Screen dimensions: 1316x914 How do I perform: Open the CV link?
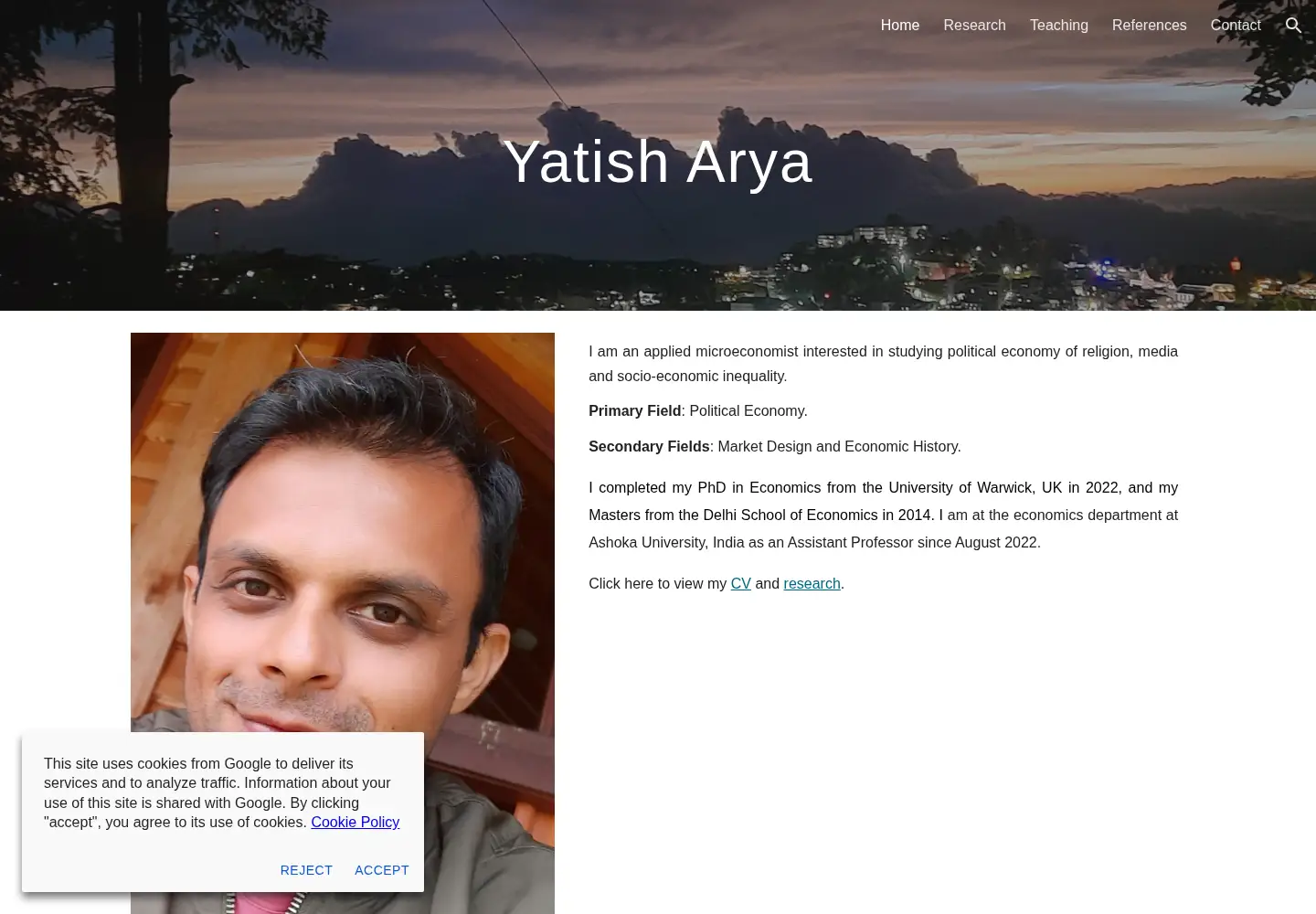pos(740,583)
